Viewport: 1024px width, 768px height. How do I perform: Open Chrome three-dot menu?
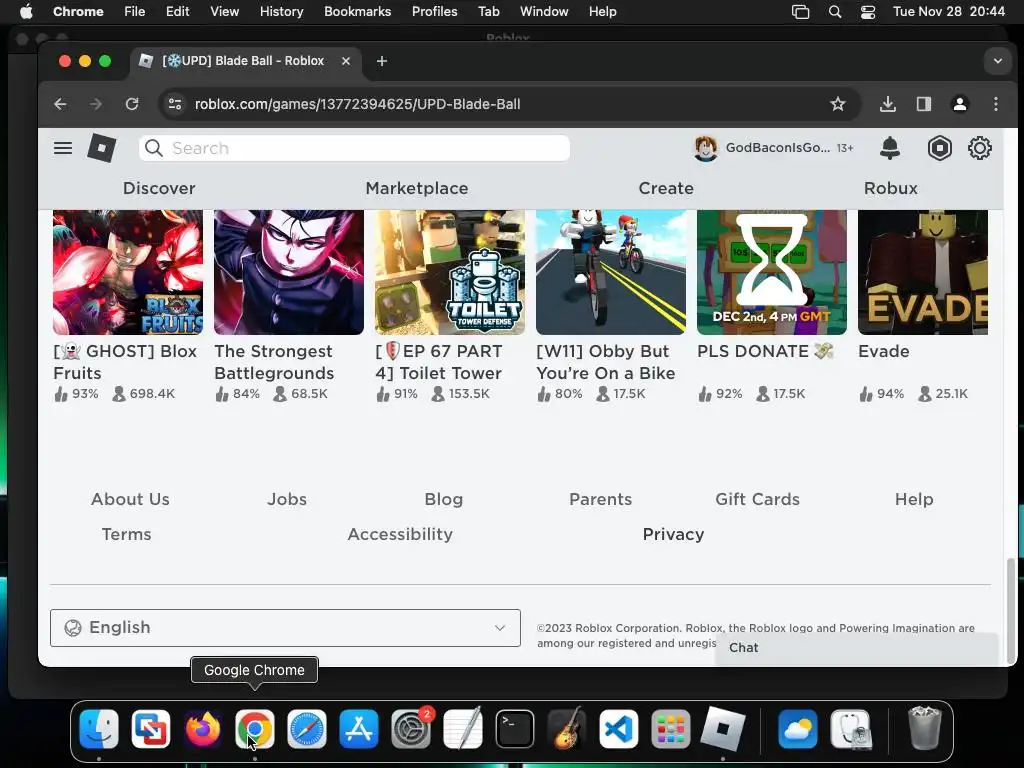[995, 104]
